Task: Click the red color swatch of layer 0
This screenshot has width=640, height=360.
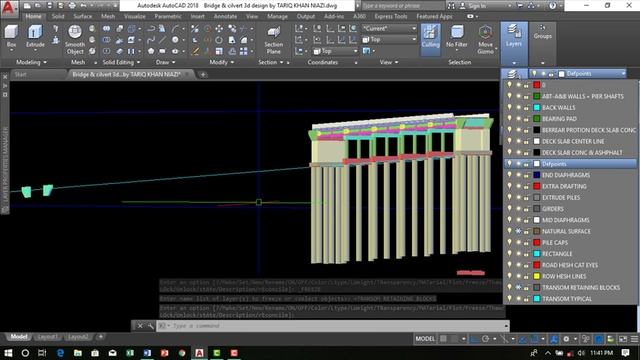Action: 537,85
